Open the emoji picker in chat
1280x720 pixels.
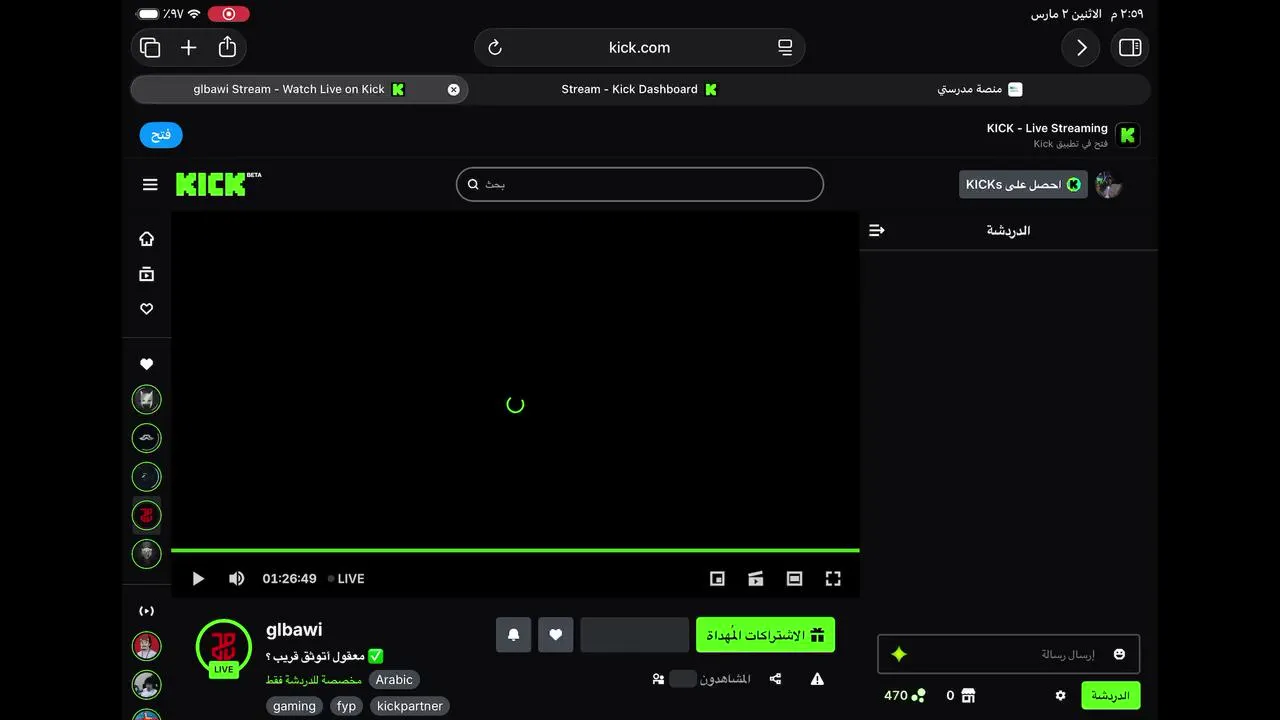pyautogui.click(x=1119, y=654)
